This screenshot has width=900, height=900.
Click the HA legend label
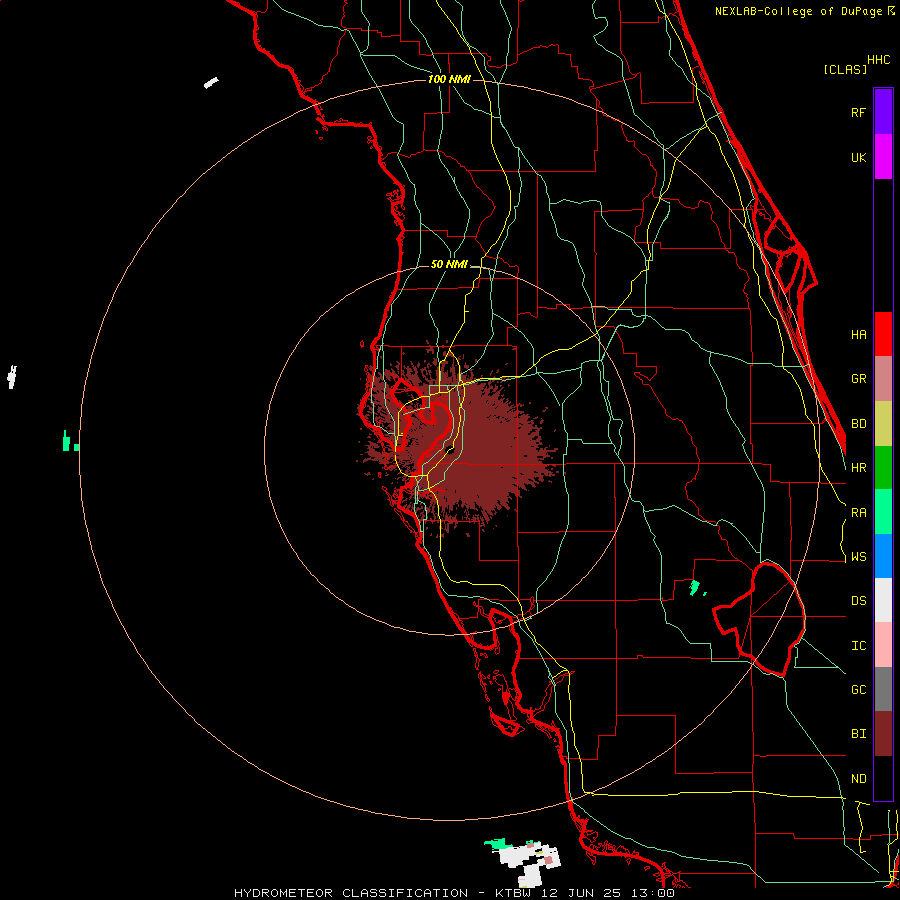[x=858, y=334]
